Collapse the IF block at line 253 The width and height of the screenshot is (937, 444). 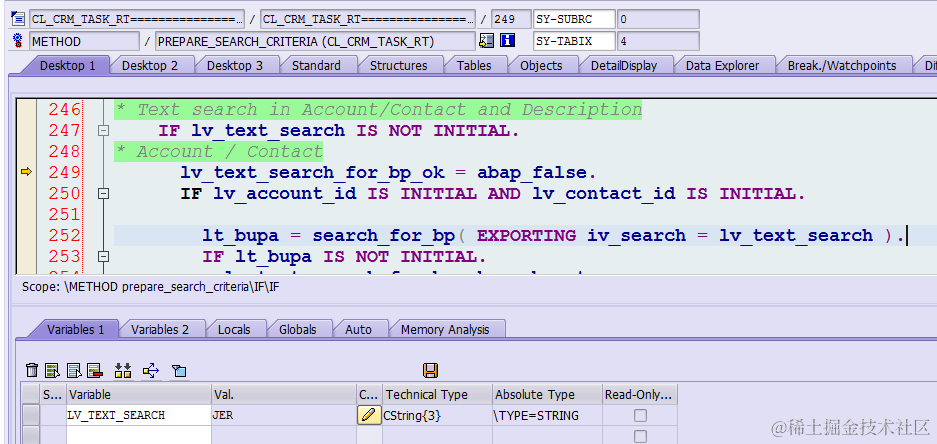click(103, 256)
